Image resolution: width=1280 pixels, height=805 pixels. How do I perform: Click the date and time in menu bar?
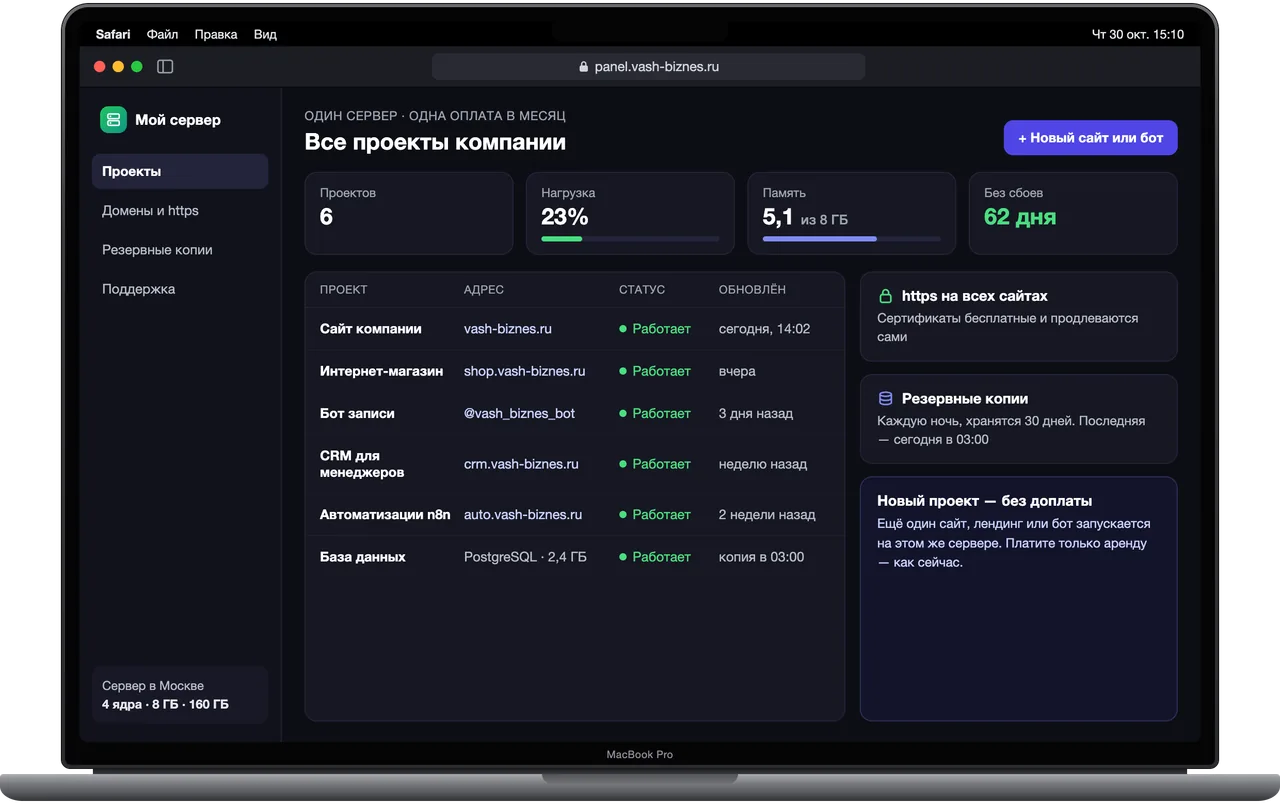pyautogui.click(x=1138, y=34)
